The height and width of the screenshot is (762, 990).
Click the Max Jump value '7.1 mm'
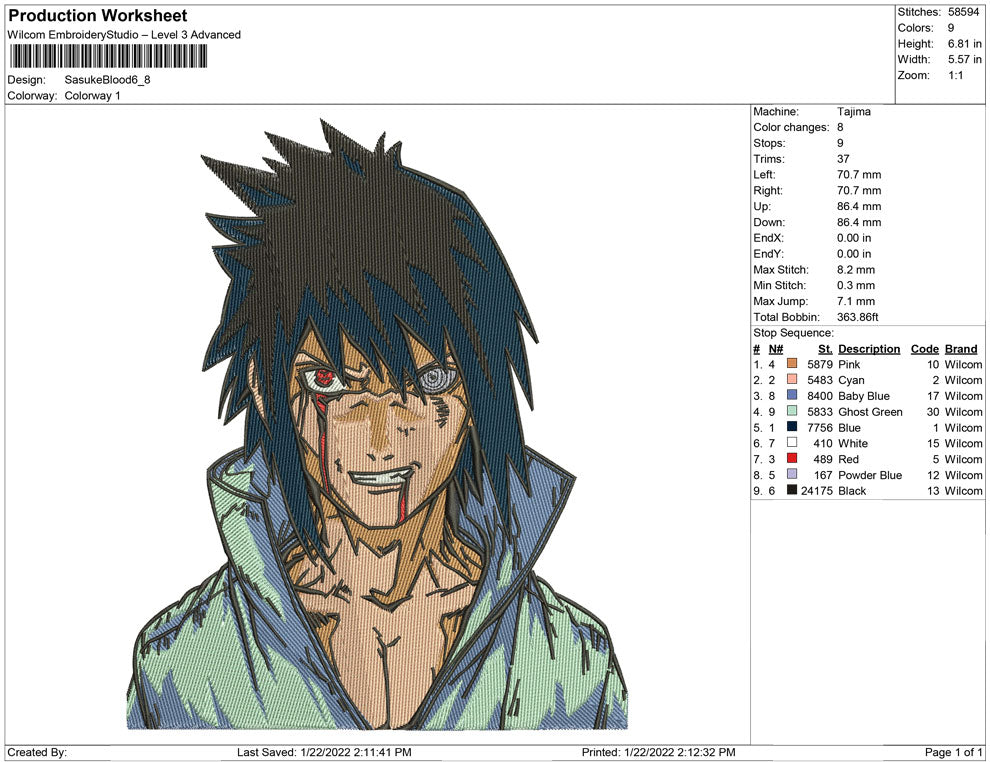856,301
